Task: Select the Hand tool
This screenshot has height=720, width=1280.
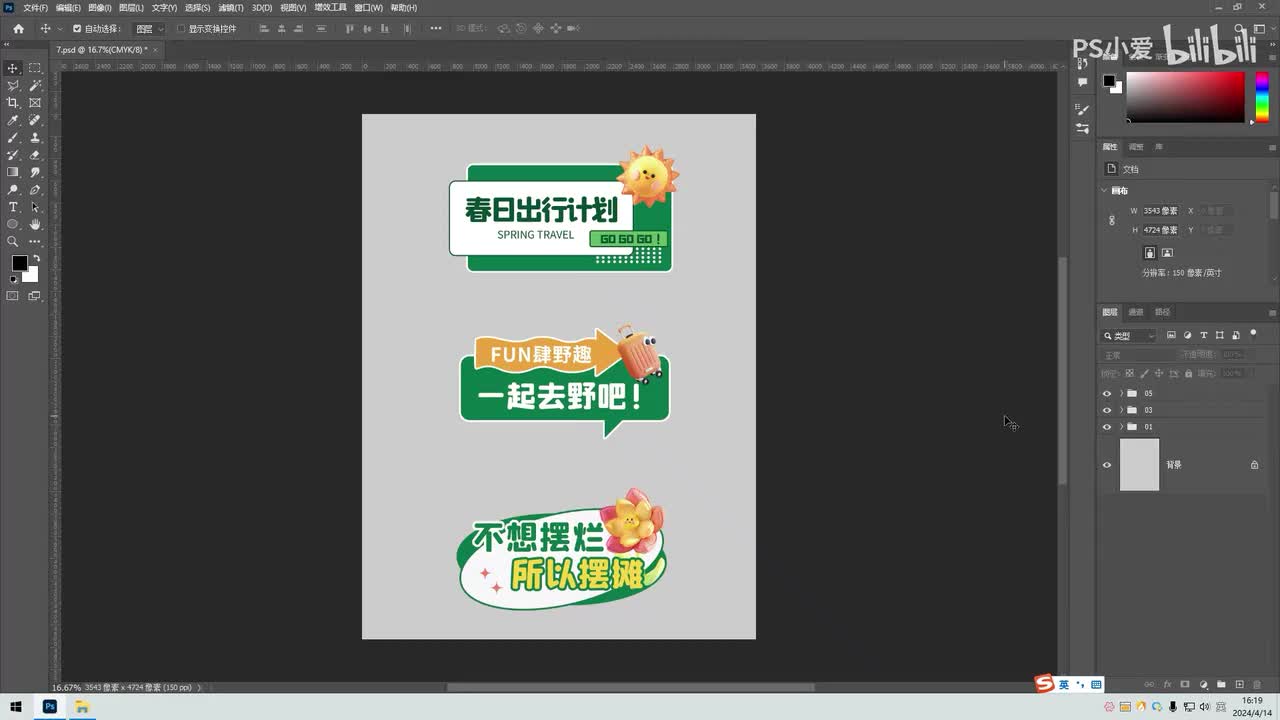Action: point(35,224)
